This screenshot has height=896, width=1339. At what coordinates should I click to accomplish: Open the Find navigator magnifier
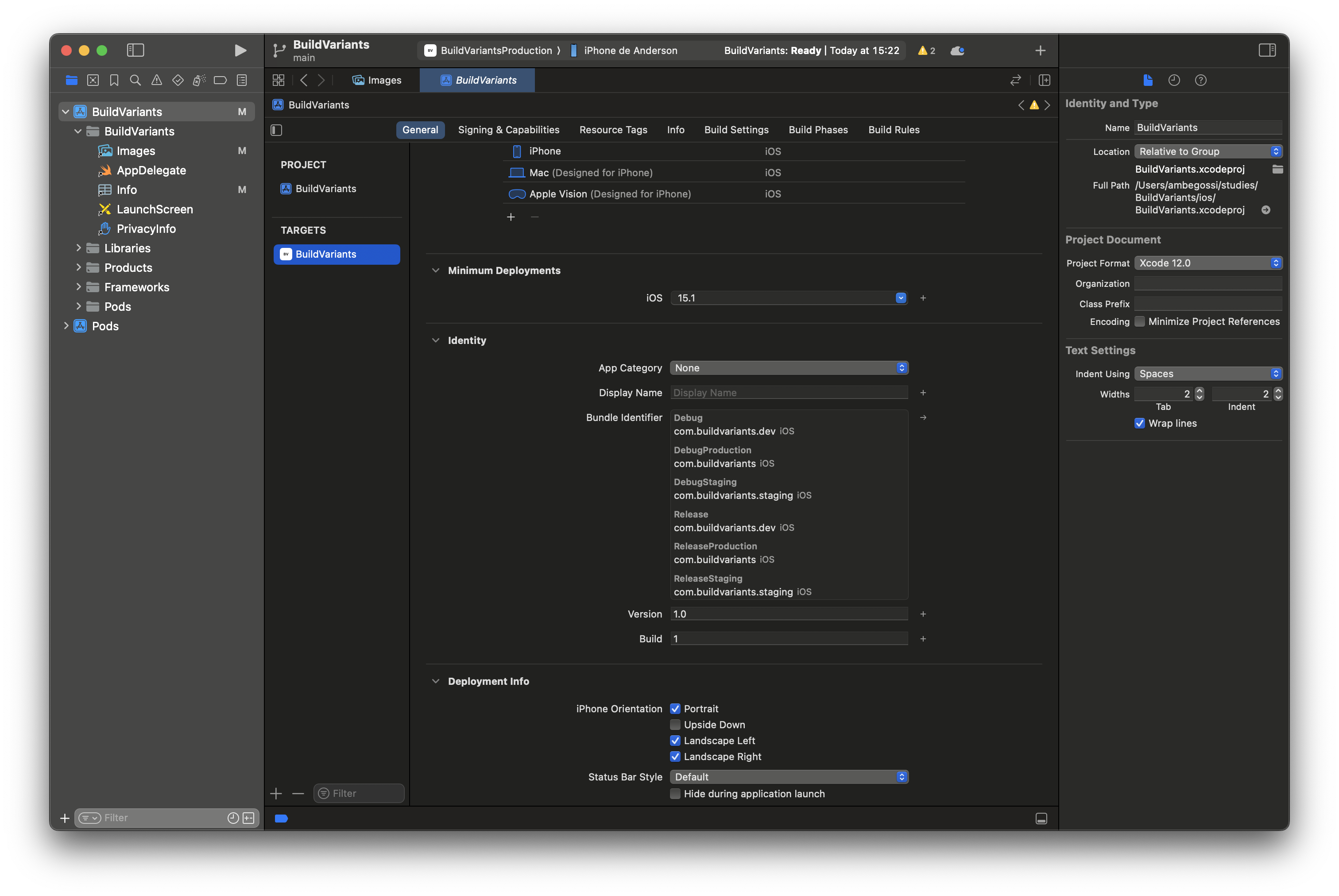click(135, 81)
